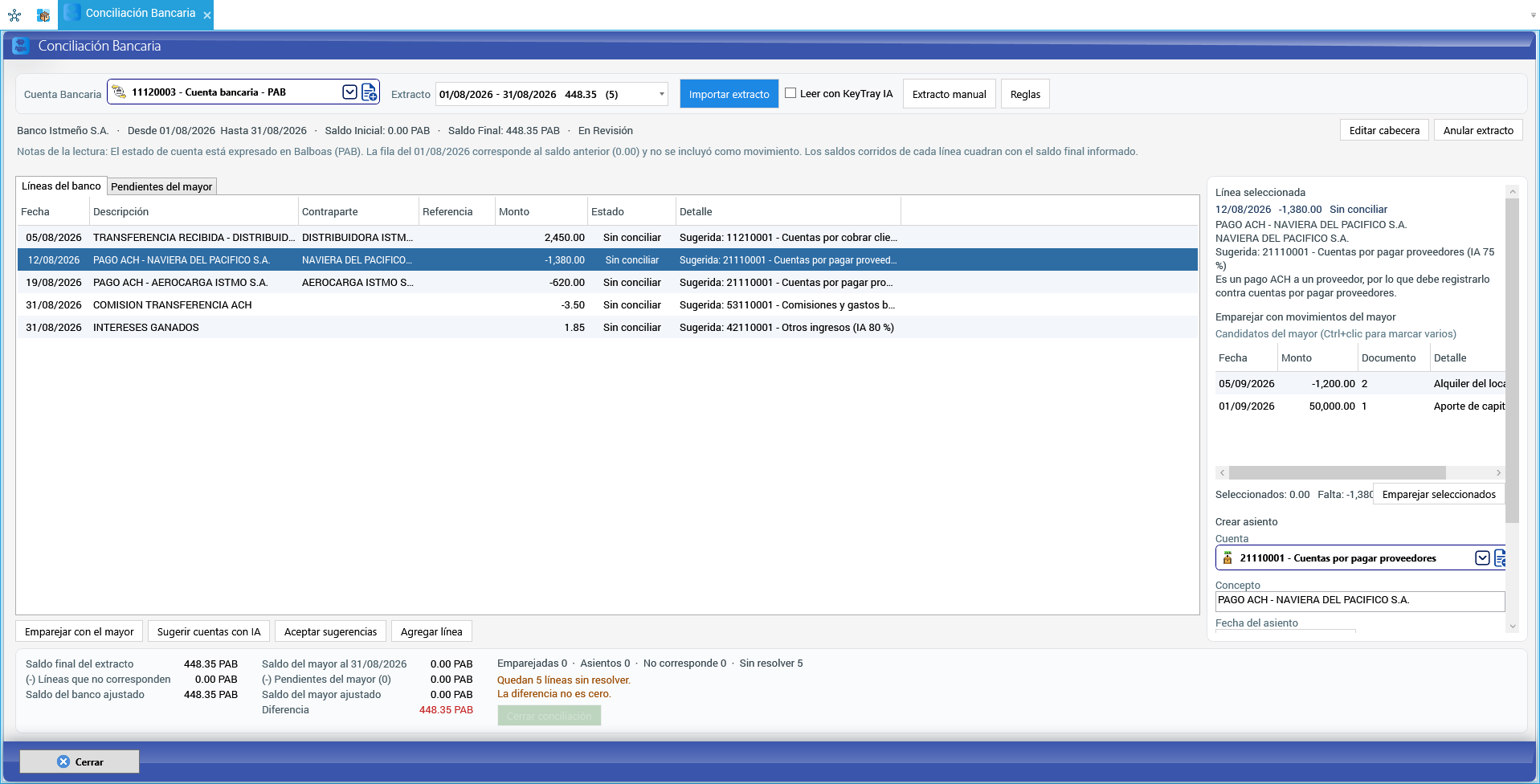Image resolution: width=1540 pixels, height=784 pixels.
Task: Click side panel scroll down arrow
Action: coord(1513,626)
